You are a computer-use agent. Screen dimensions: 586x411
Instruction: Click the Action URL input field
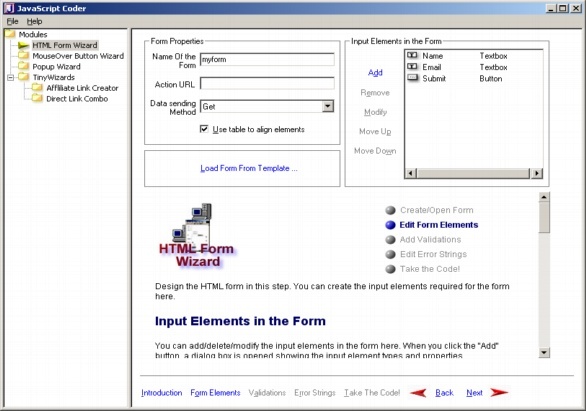[x=267, y=83]
